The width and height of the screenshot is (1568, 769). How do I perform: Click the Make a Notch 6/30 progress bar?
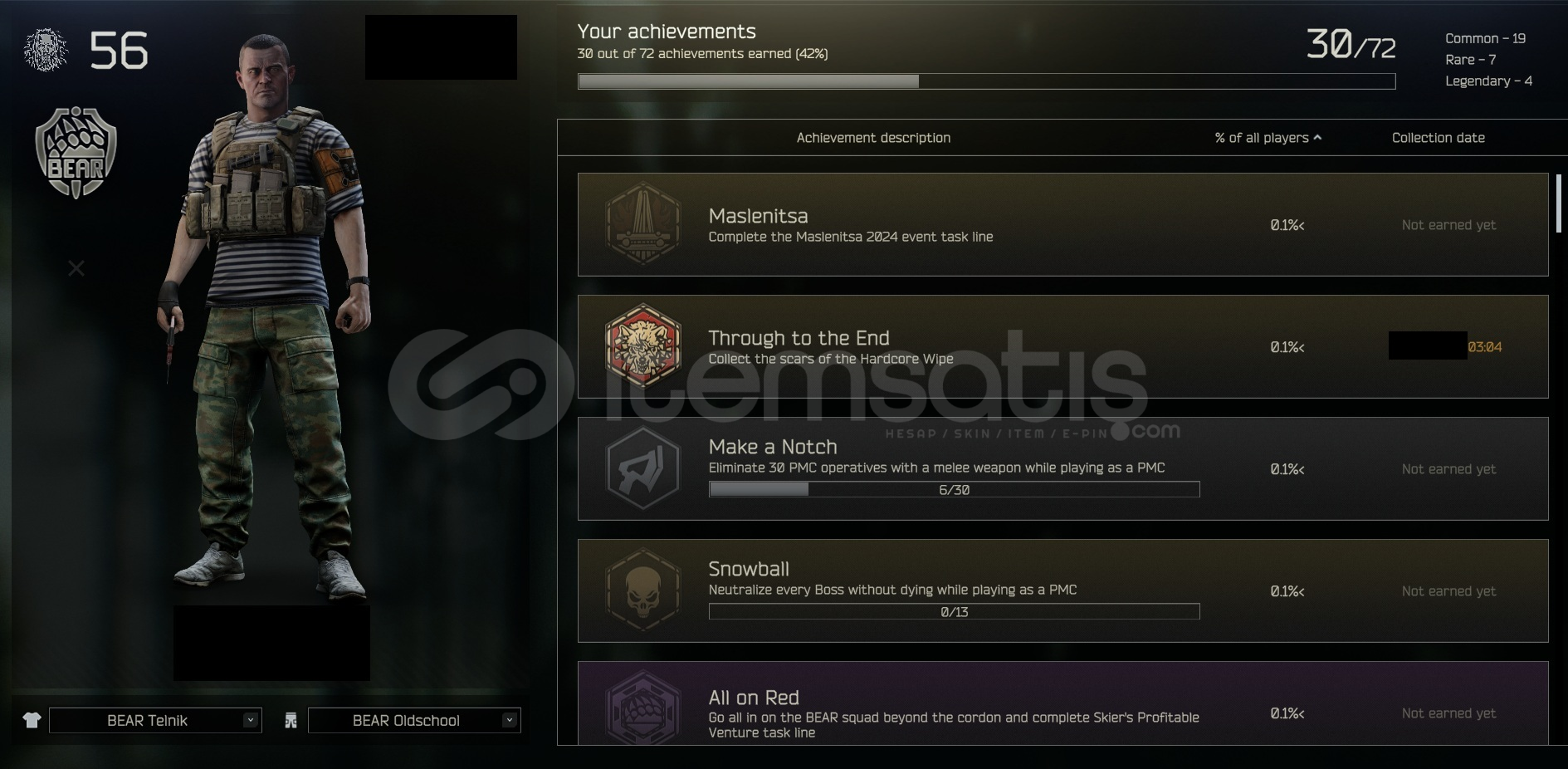click(x=954, y=490)
